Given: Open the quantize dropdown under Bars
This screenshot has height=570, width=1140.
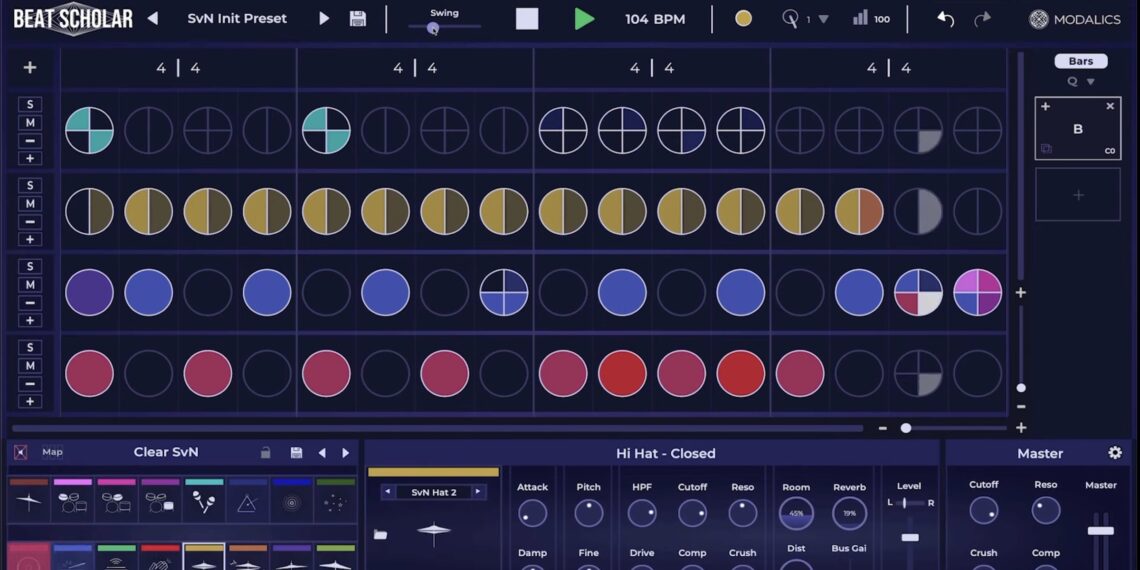Looking at the screenshot, I should pyautogui.click(x=1081, y=82).
